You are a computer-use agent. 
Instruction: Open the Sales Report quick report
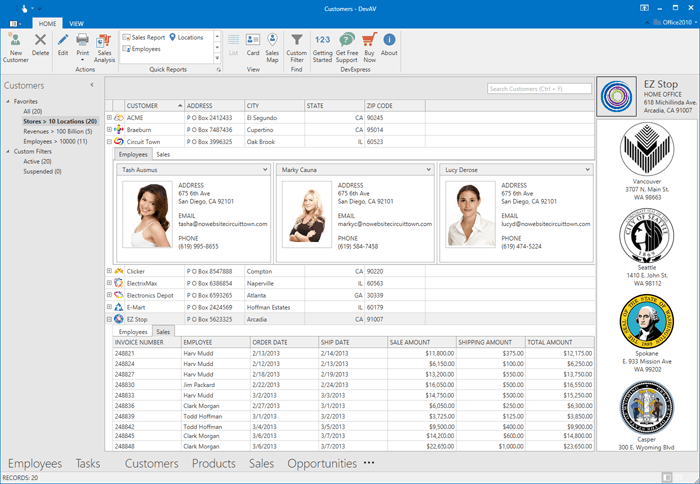[143, 37]
